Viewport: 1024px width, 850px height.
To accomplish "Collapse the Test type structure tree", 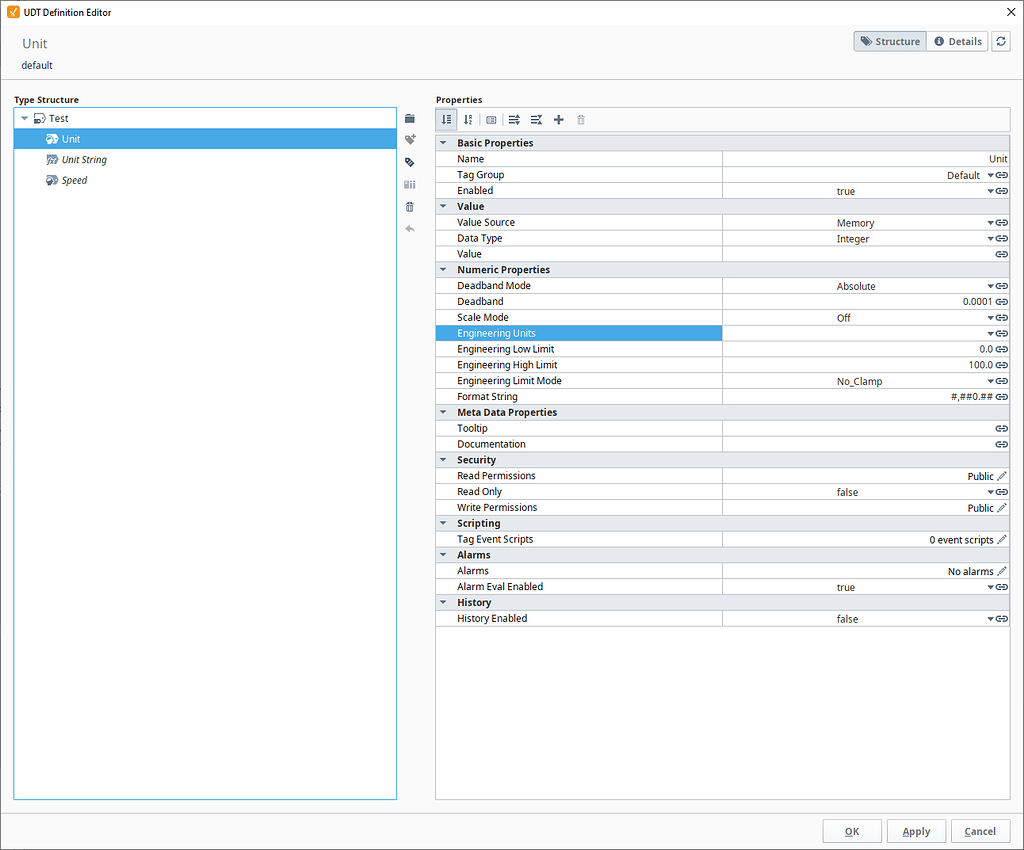I will 24,117.
